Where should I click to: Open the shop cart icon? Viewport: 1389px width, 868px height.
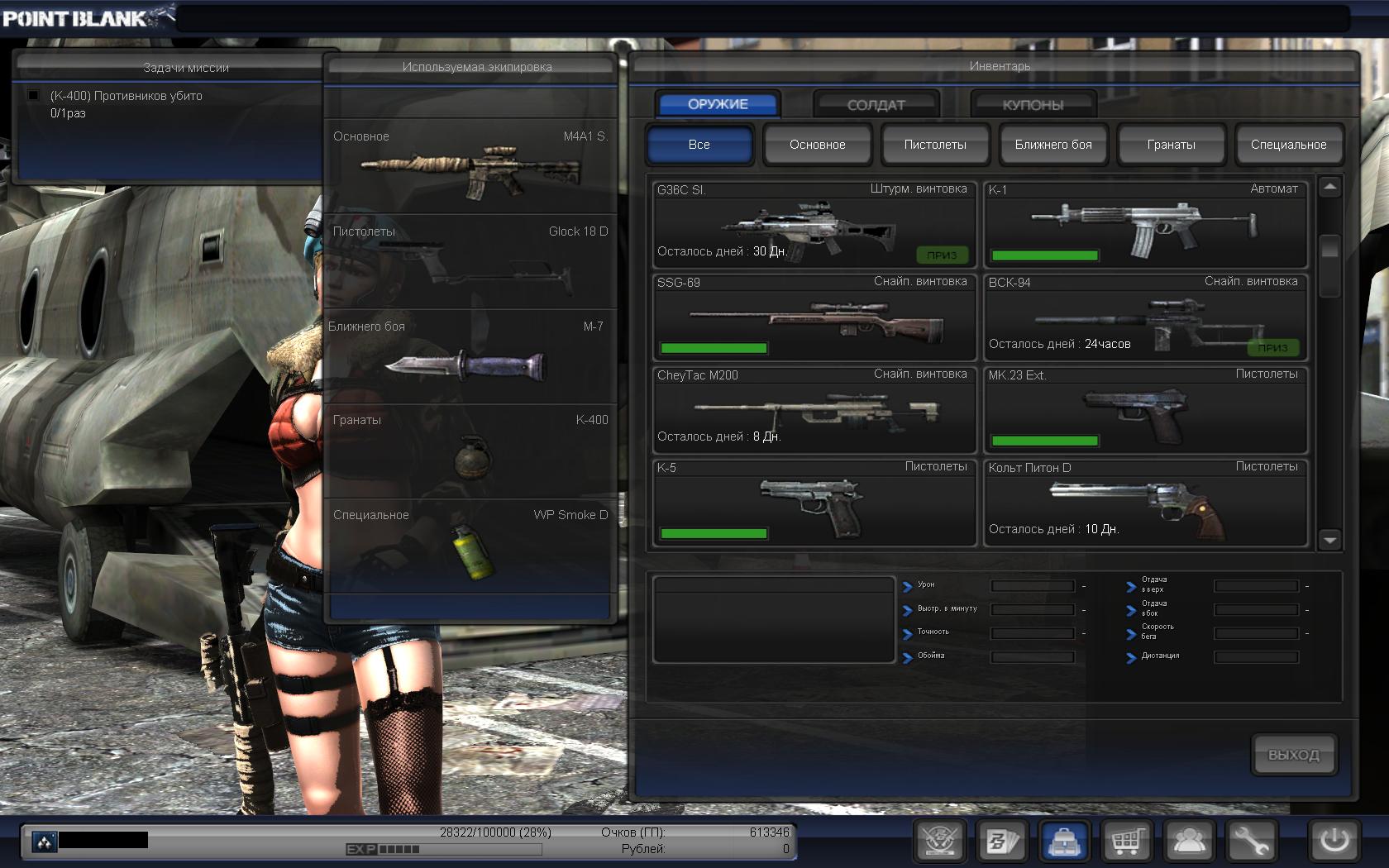tap(1127, 842)
